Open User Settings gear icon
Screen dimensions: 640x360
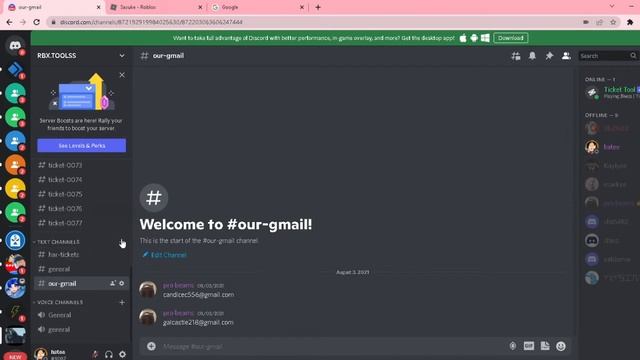pyautogui.click(x=122, y=354)
